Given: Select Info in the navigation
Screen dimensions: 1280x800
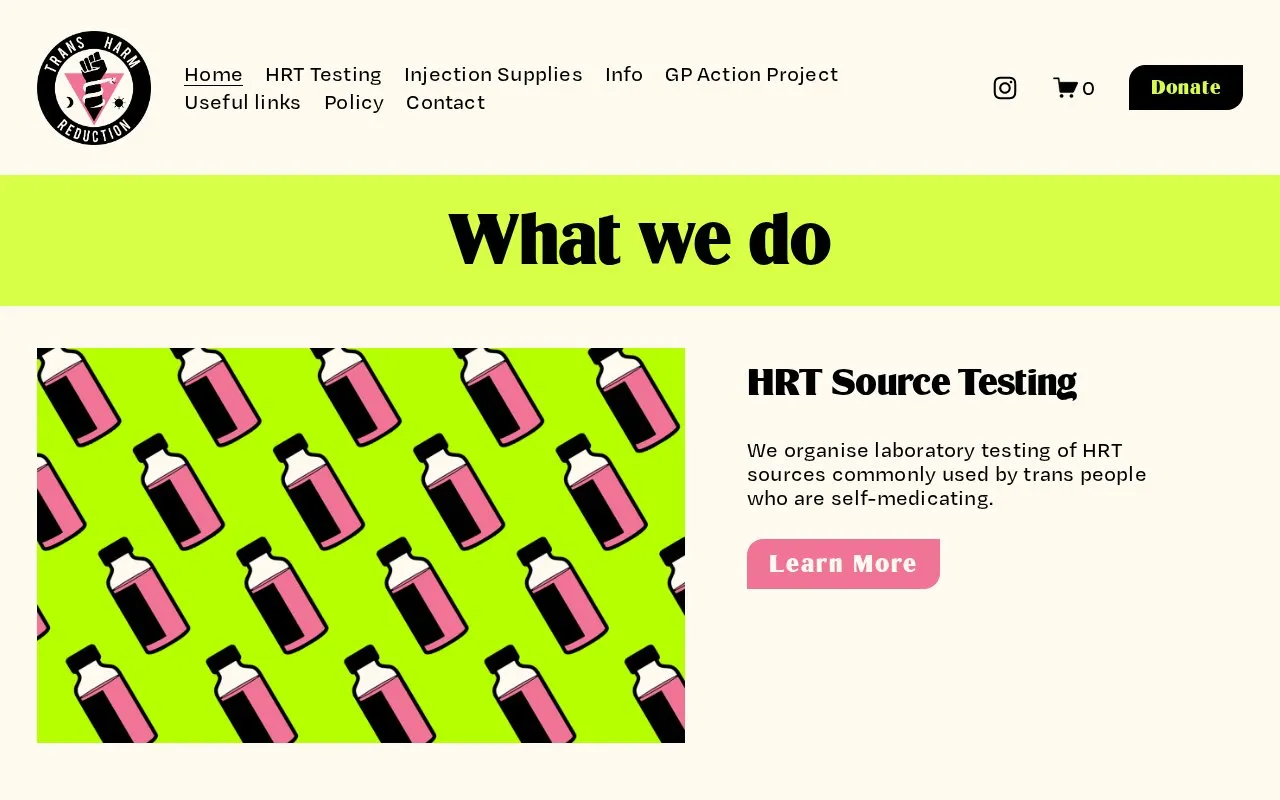Looking at the screenshot, I should pyautogui.click(x=624, y=75).
